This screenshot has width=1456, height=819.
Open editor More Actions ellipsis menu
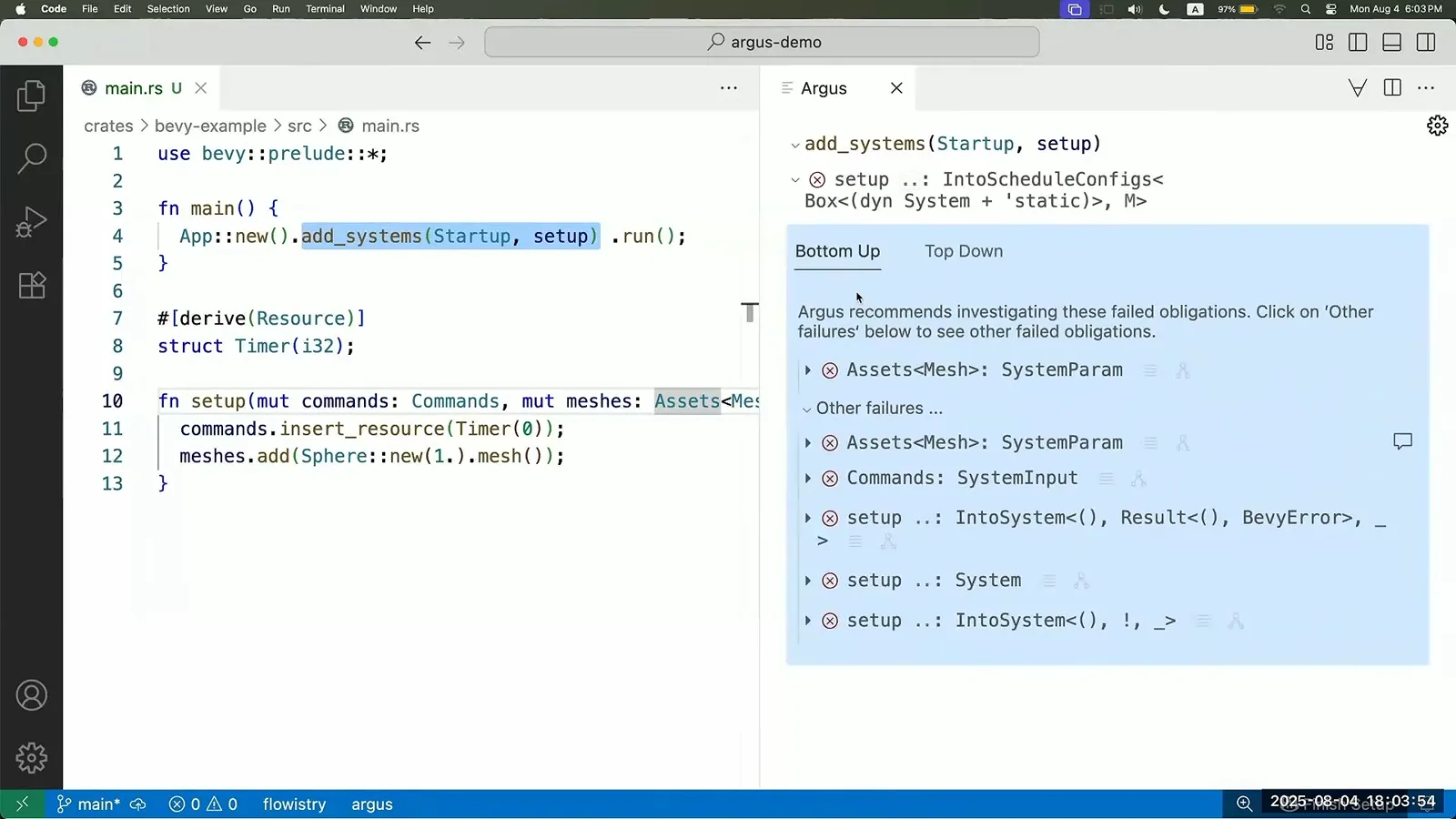[x=729, y=88]
